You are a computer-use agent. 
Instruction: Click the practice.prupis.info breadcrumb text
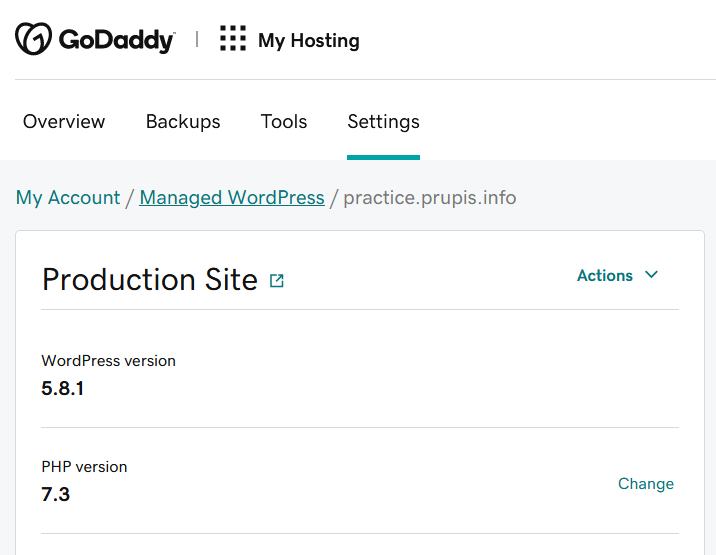[x=430, y=198]
